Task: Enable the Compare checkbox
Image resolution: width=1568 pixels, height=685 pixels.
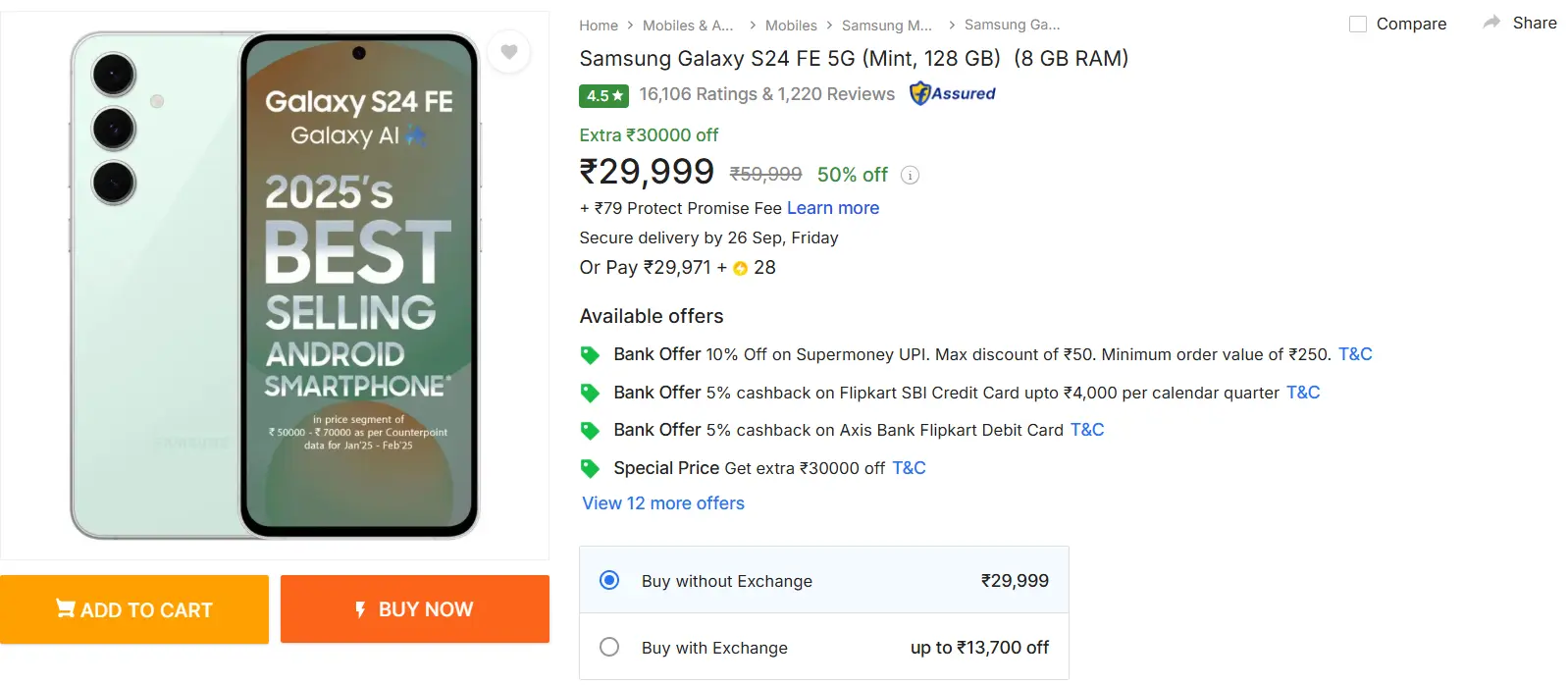Action: click(1359, 23)
